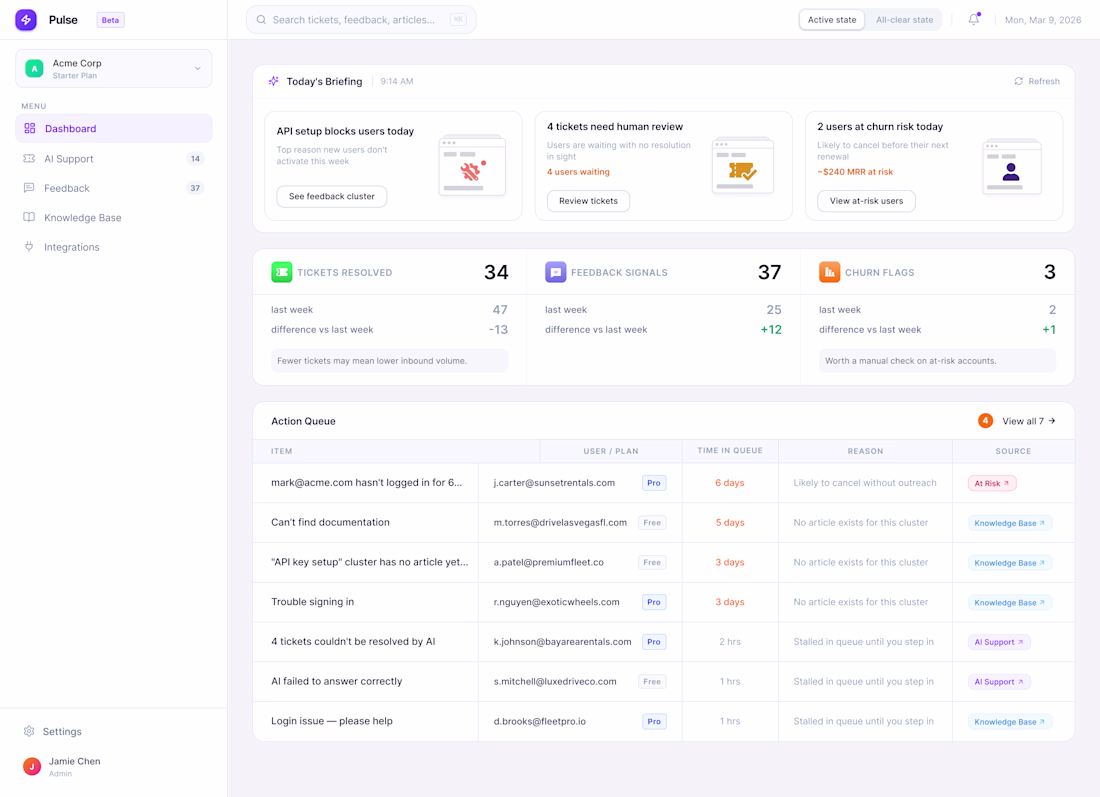Open Knowledge Base tag for Login issue row
The image size is (1100, 797).
tap(1010, 722)
